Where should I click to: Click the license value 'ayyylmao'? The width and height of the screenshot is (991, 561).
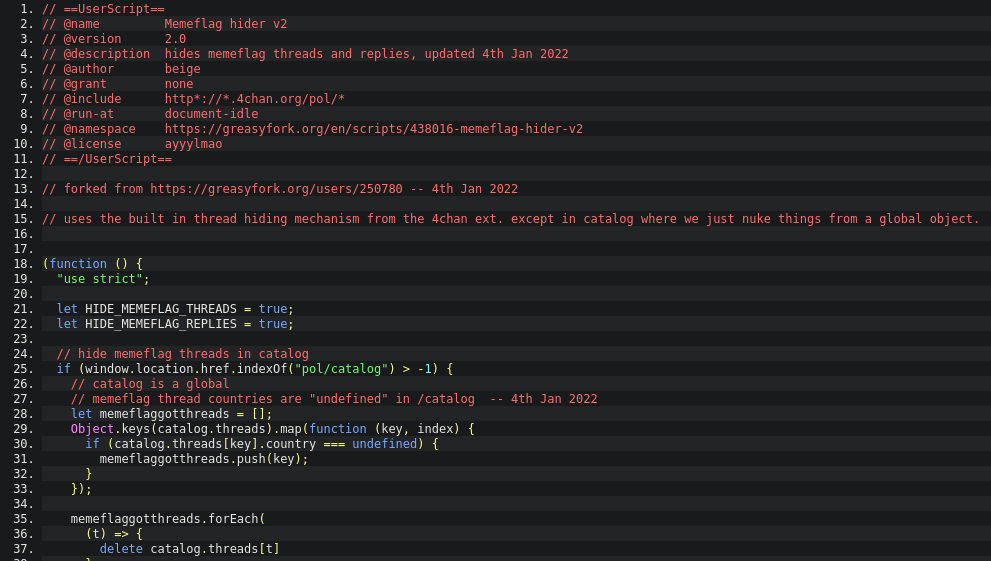pyautogui.click(x=193, y=144)
